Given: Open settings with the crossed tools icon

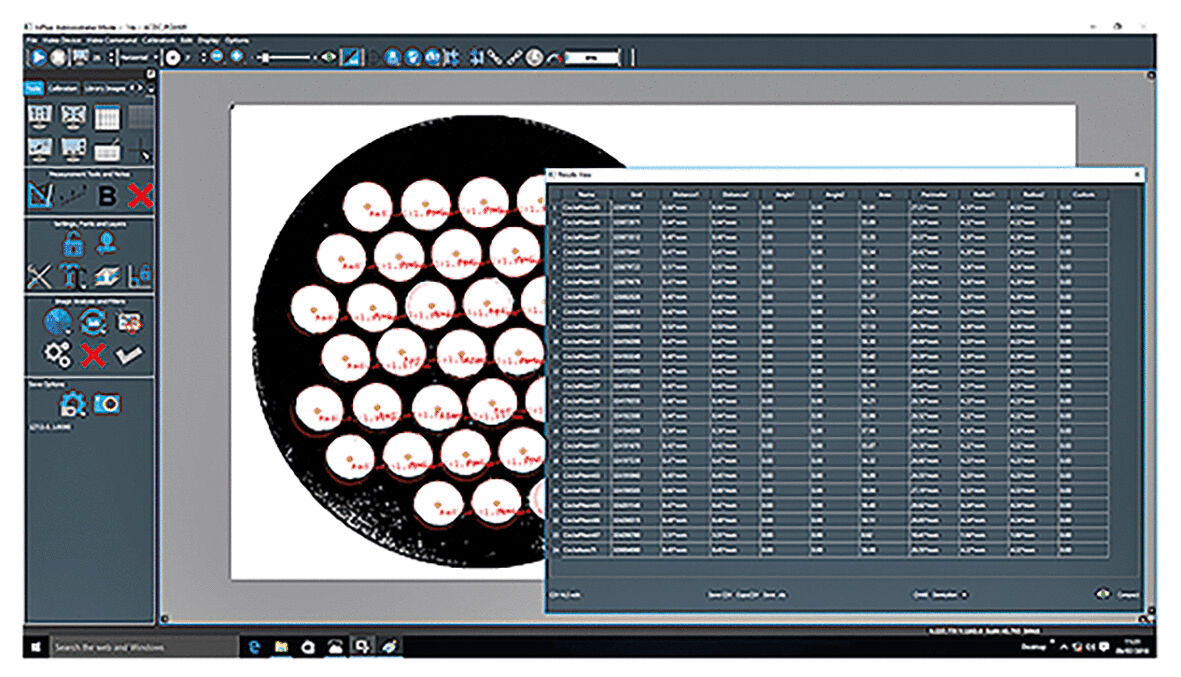Looking at the screenshot, I should 39,277.
